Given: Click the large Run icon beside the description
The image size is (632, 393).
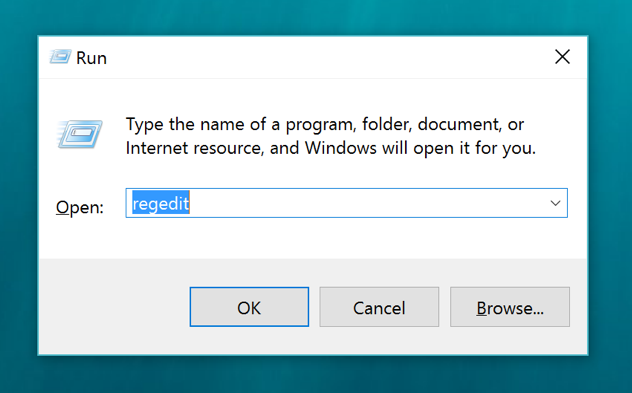Looking at the screenshot, I should click(79, 135).
